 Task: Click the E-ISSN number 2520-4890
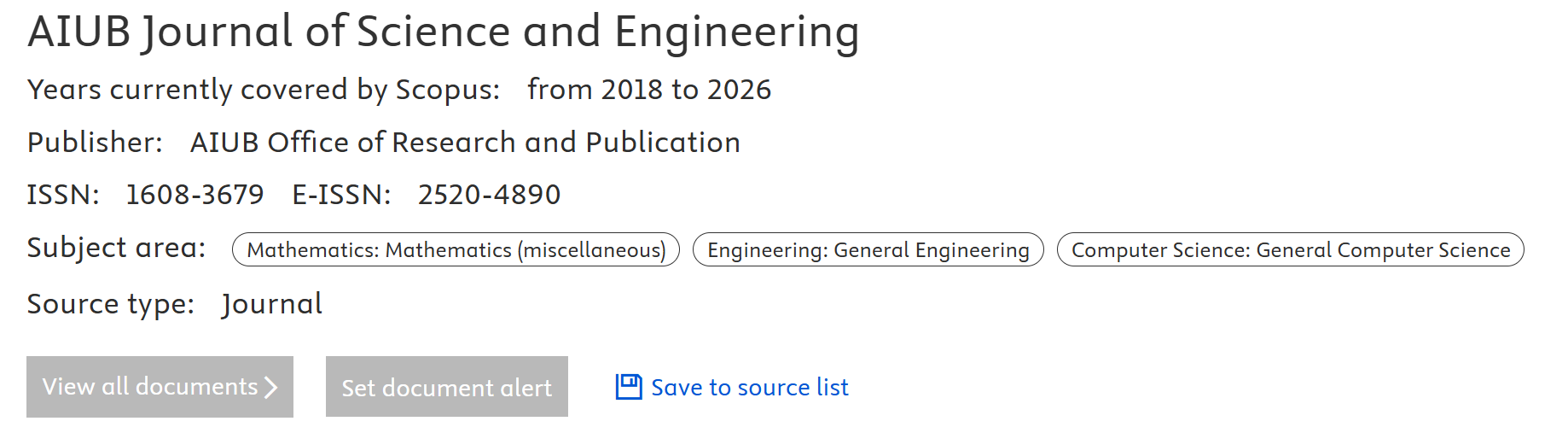pyautogui.click(x=489, y=195)
